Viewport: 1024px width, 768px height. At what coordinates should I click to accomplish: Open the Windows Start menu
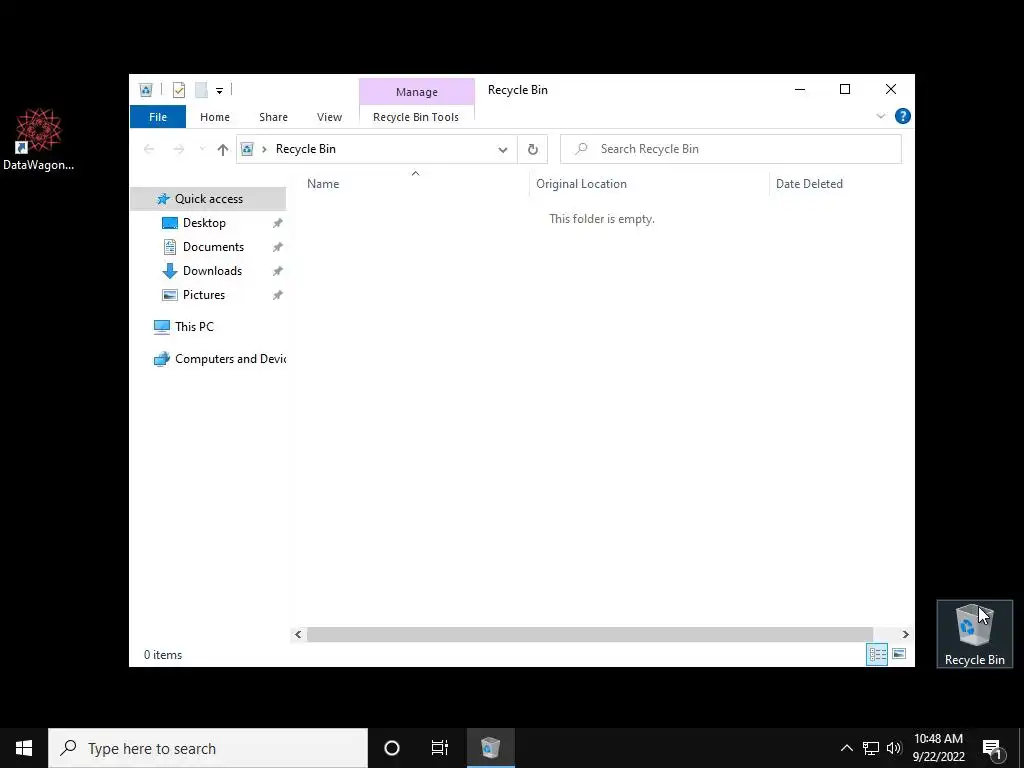coord(24,748)
